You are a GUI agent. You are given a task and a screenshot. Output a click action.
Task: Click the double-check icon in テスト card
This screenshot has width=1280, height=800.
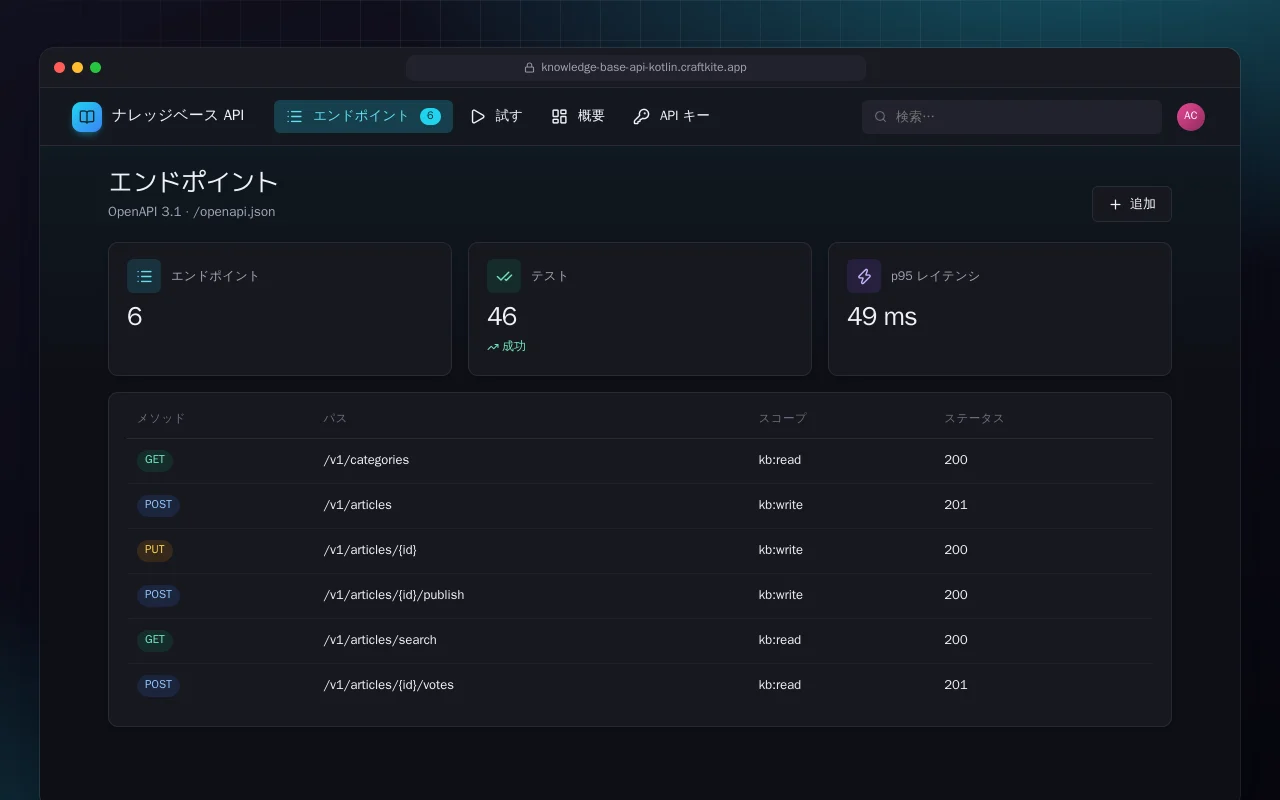coord(504,276)
